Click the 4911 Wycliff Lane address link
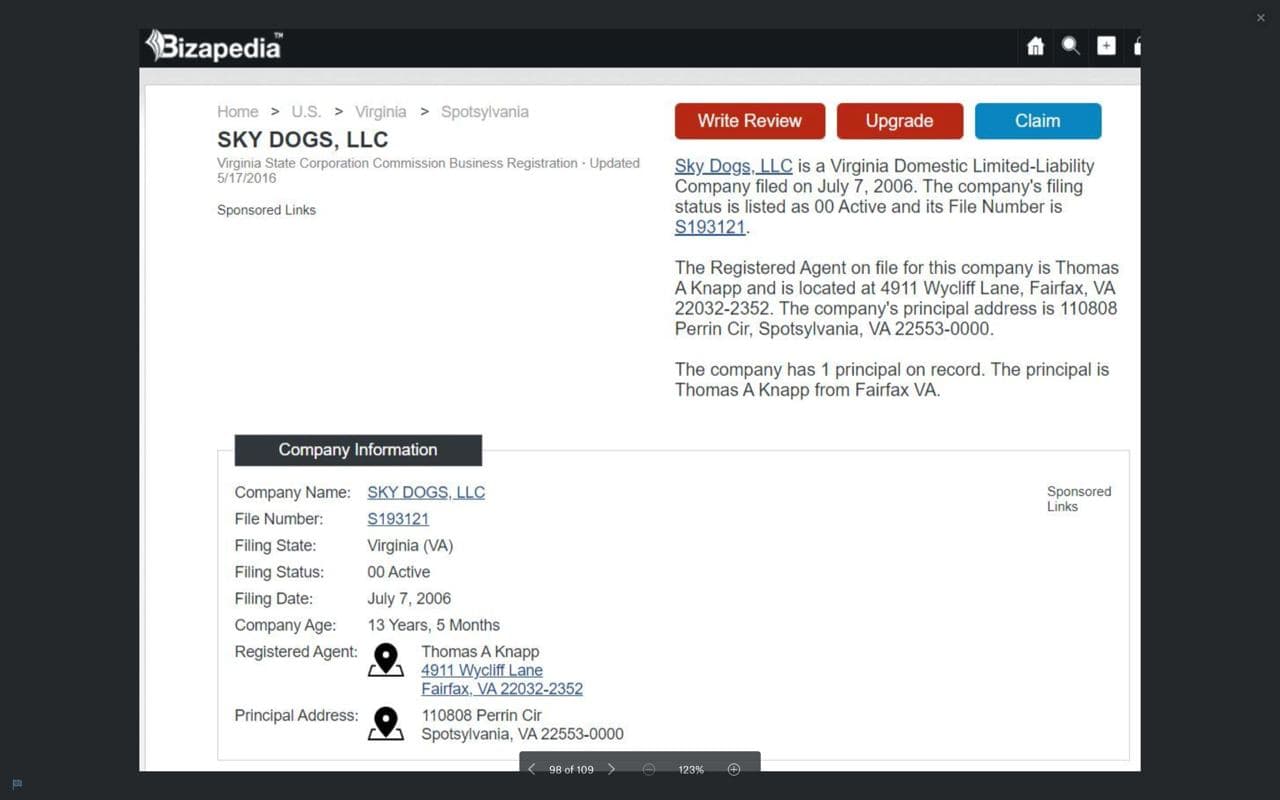 pyautogui.click(x=482, y=670)
